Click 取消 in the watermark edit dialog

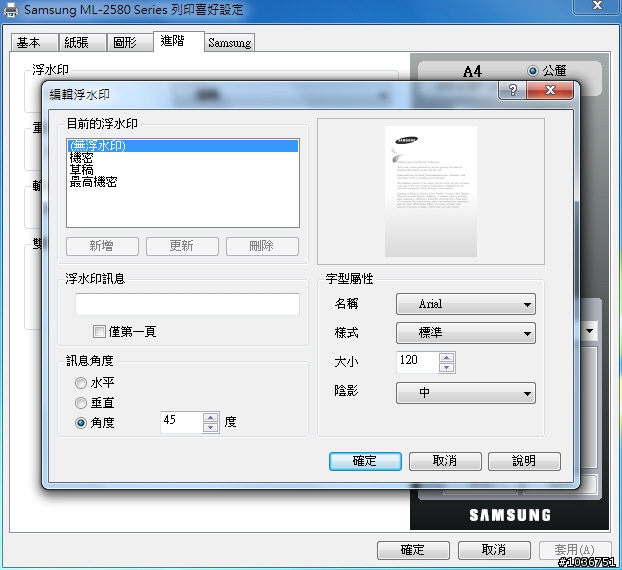[x=445, y=461]
